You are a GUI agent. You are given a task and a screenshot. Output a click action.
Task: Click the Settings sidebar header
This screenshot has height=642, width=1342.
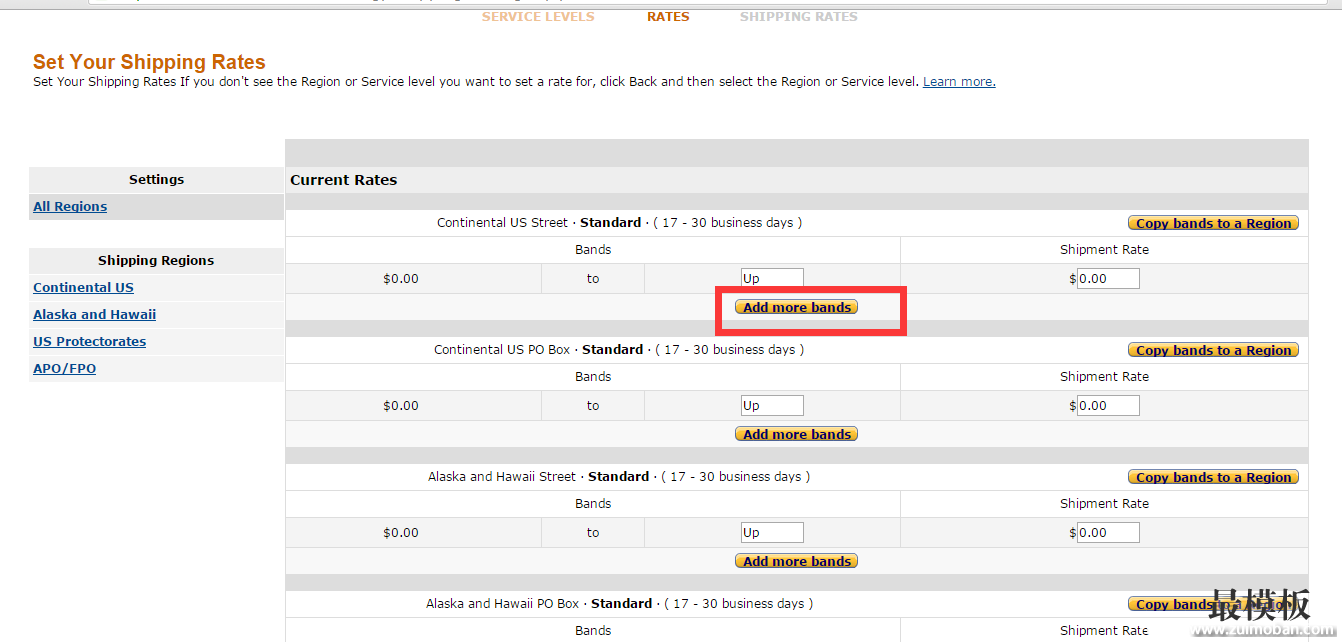tap(156, 180)
